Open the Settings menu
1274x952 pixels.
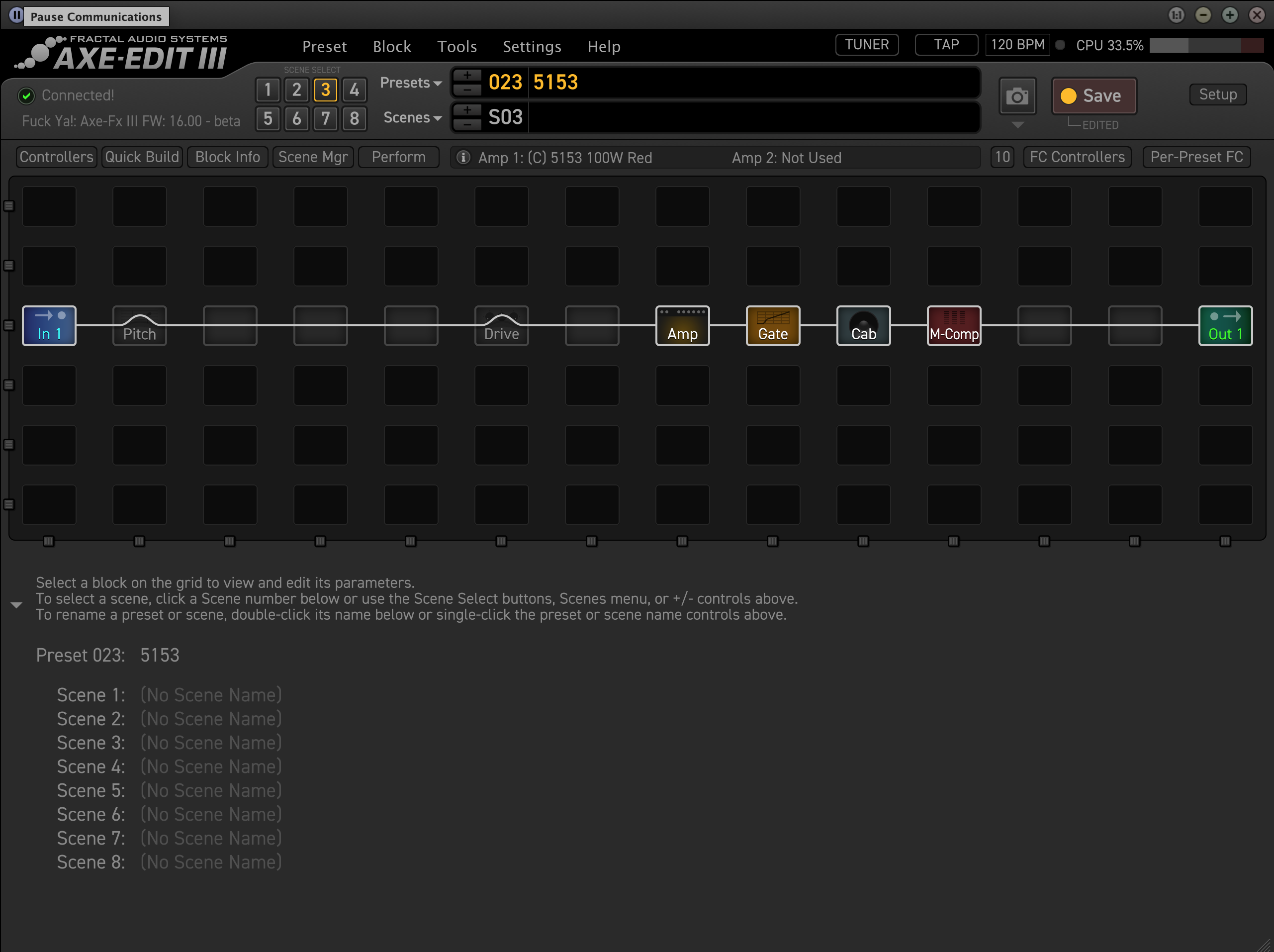[532, 47]
